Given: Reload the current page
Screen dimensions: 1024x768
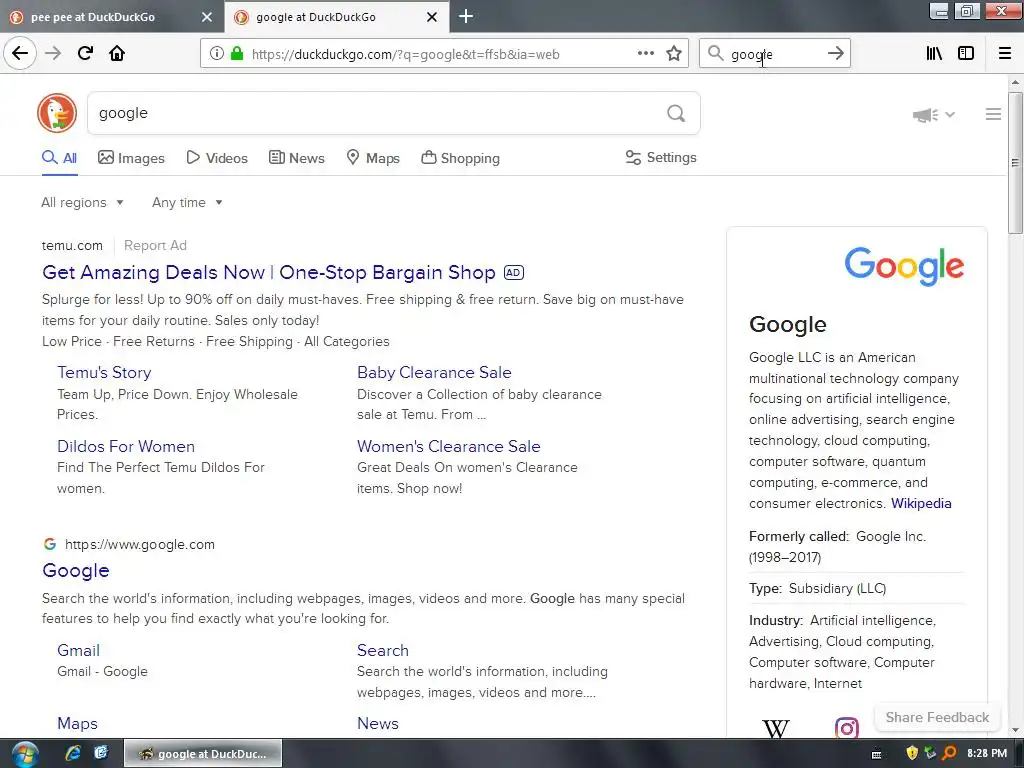Looking at the screenshot, I should 85,54.
